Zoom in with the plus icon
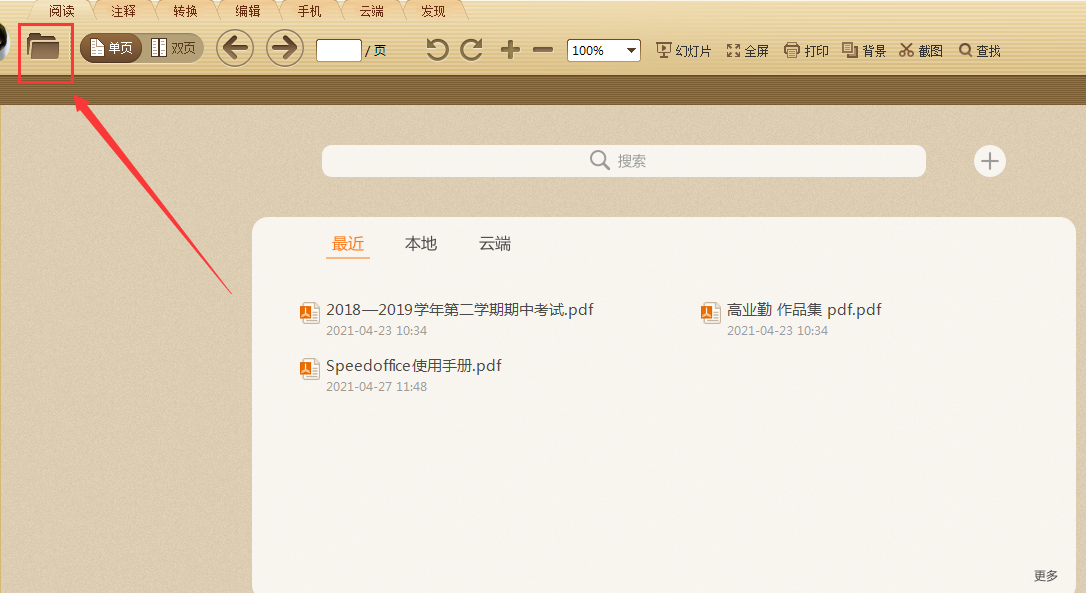Image resolution: width=1086 pixels, height=593 pixels. pos(509,49)
